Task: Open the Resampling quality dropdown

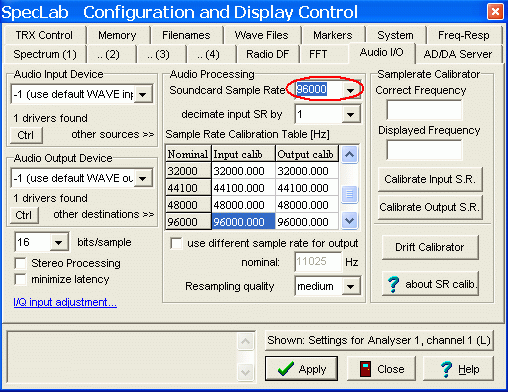Action: pyautogui.click(x=350, y=286)
